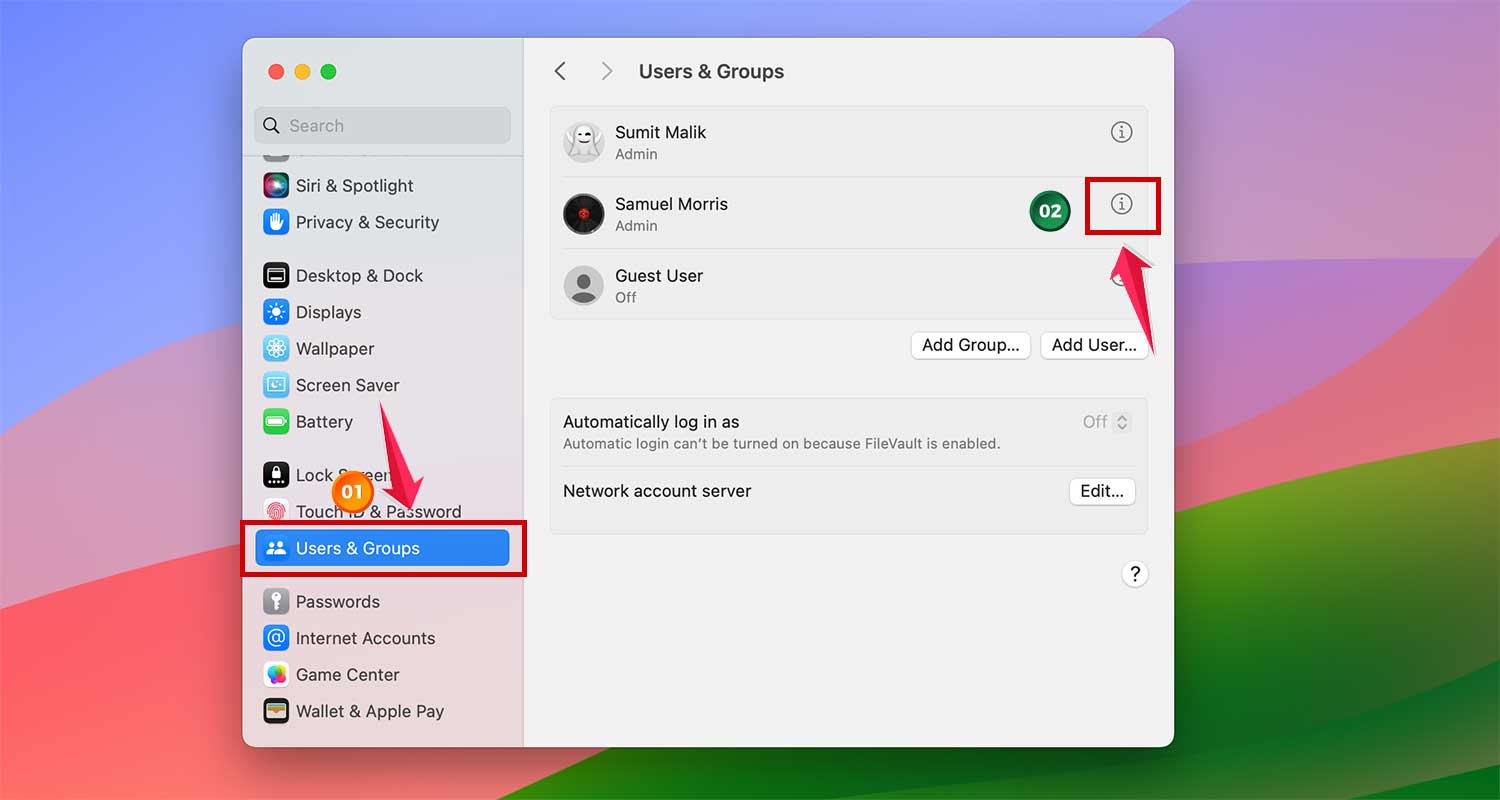This screenshot has height=800, width=1500.
Task: Navigate back using the left chevron
Action: pos(560,71)
